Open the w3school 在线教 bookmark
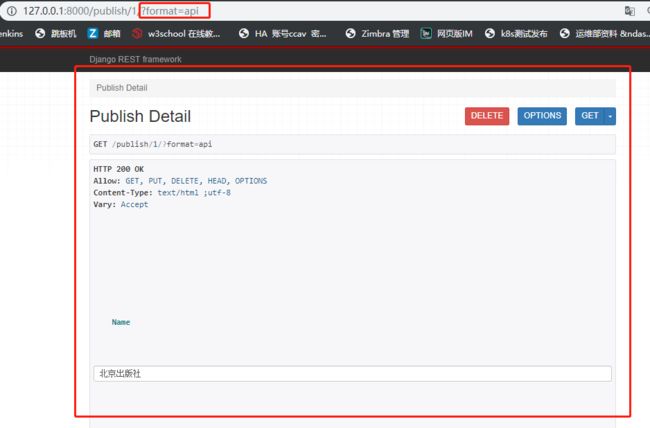The image size is (650, 428). (176, 34)
